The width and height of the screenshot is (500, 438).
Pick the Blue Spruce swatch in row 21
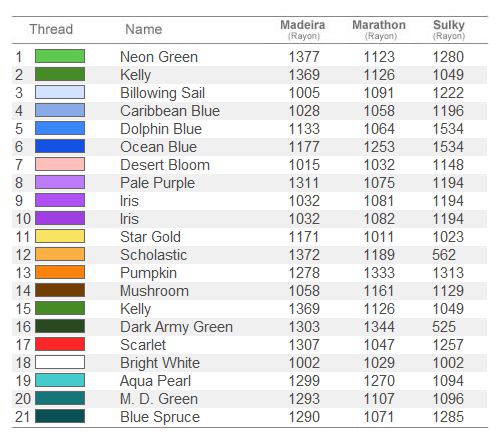(x=60, y=416)
